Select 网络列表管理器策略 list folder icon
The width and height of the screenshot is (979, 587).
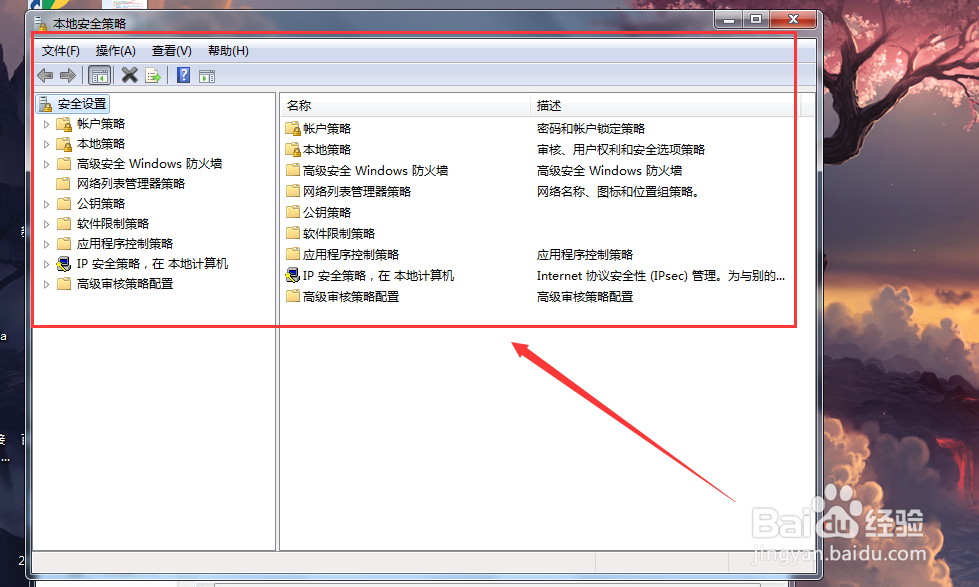(x=293, y=191)
